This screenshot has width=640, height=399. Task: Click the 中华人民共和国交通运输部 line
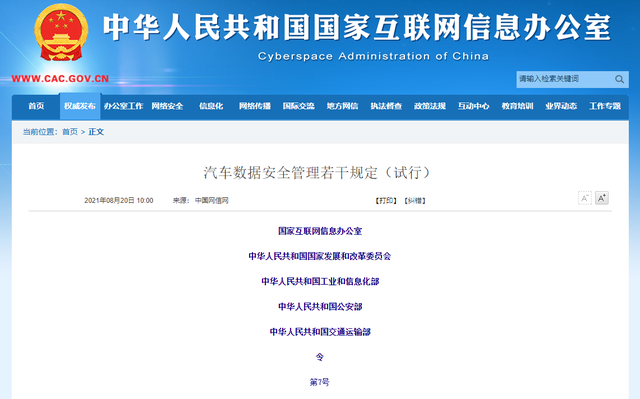click(320, 332)
